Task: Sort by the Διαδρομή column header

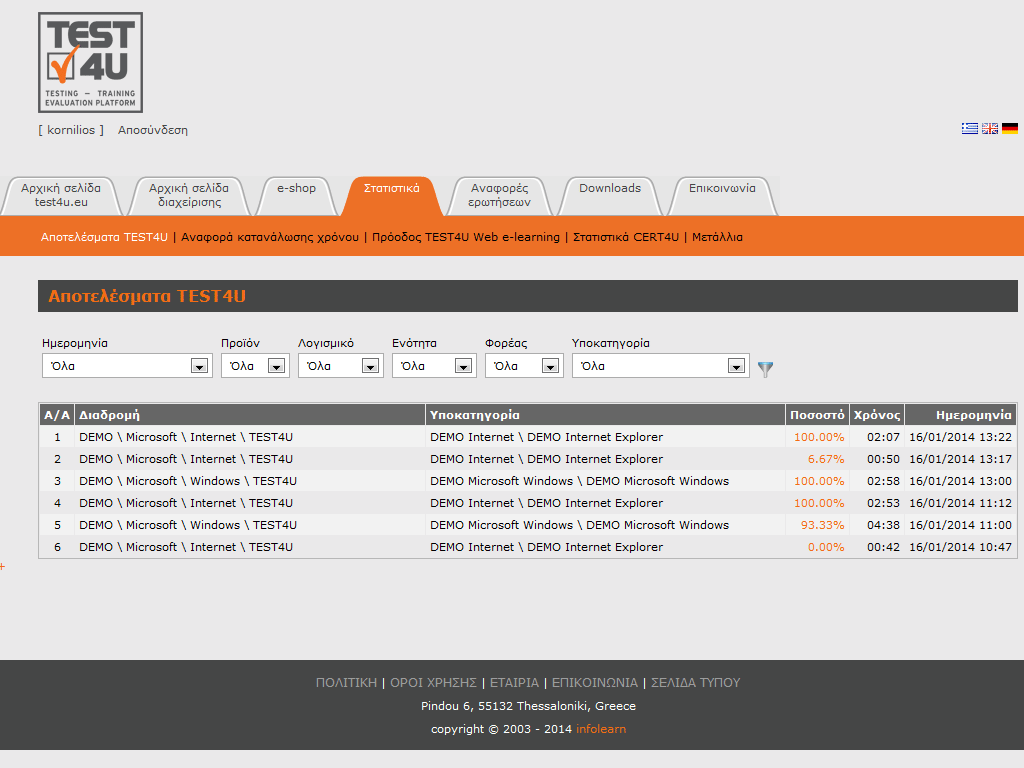Action: click(250, 415)
